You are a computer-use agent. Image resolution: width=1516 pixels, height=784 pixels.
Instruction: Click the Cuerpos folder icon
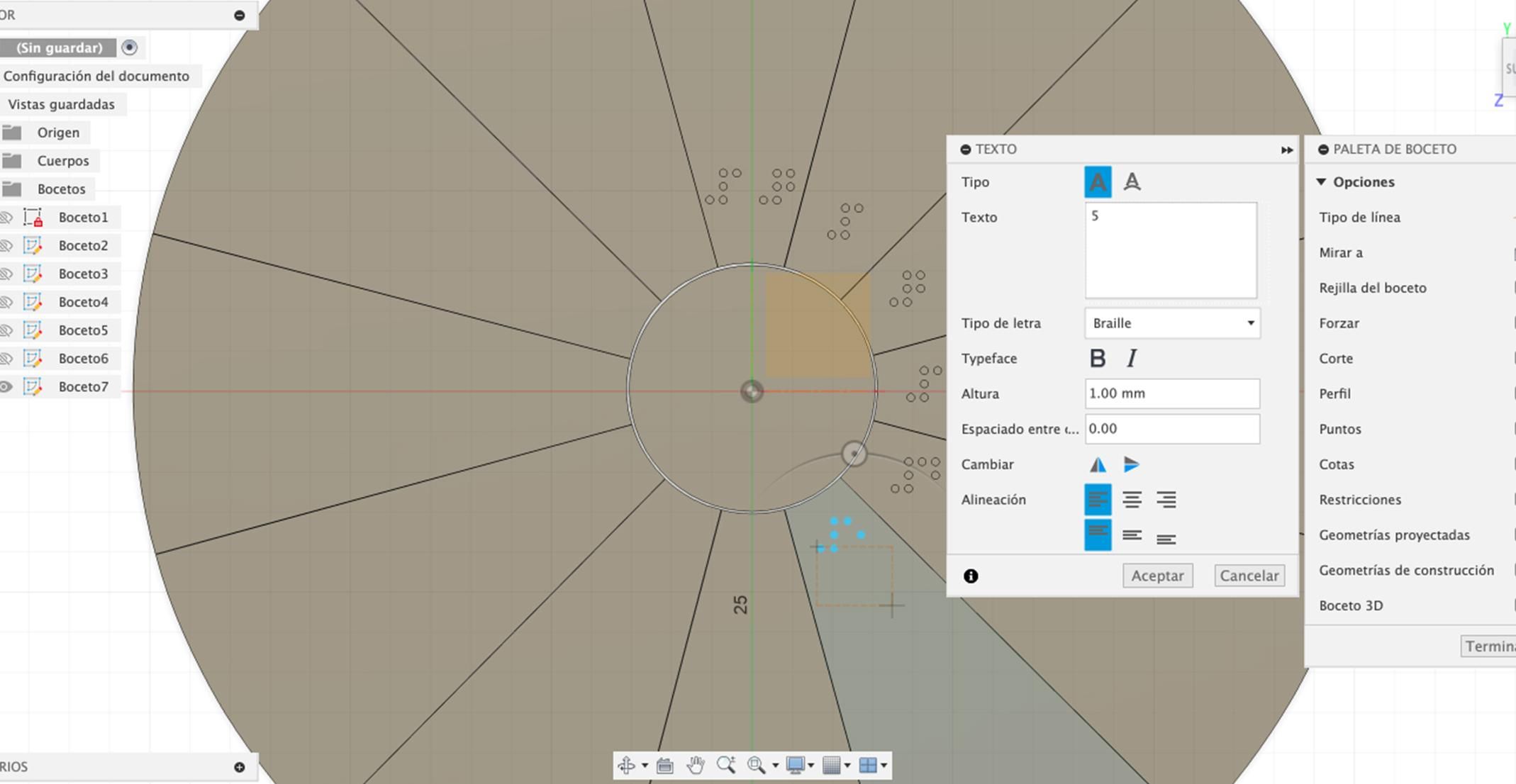coord(11,161)
